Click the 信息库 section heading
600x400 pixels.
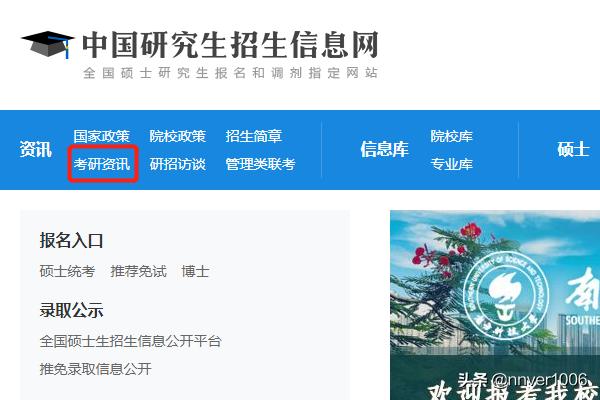coord(385,149)
